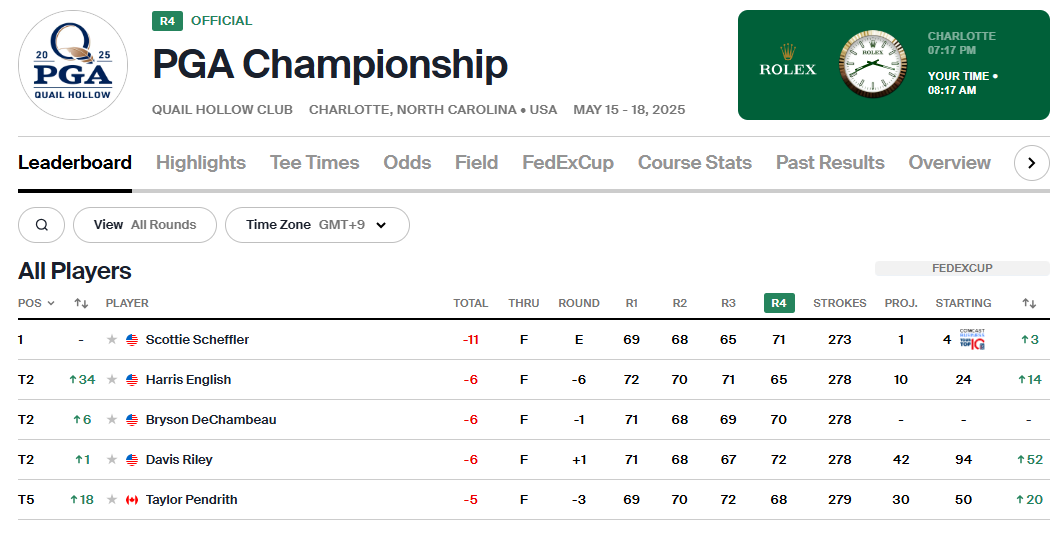Click the Comcast Business Top 10 badge

pyautogui.click(x=972, y=339)
